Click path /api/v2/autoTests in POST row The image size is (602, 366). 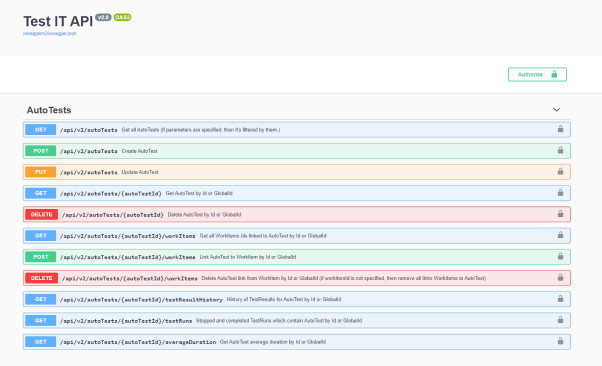coord(89,151)
